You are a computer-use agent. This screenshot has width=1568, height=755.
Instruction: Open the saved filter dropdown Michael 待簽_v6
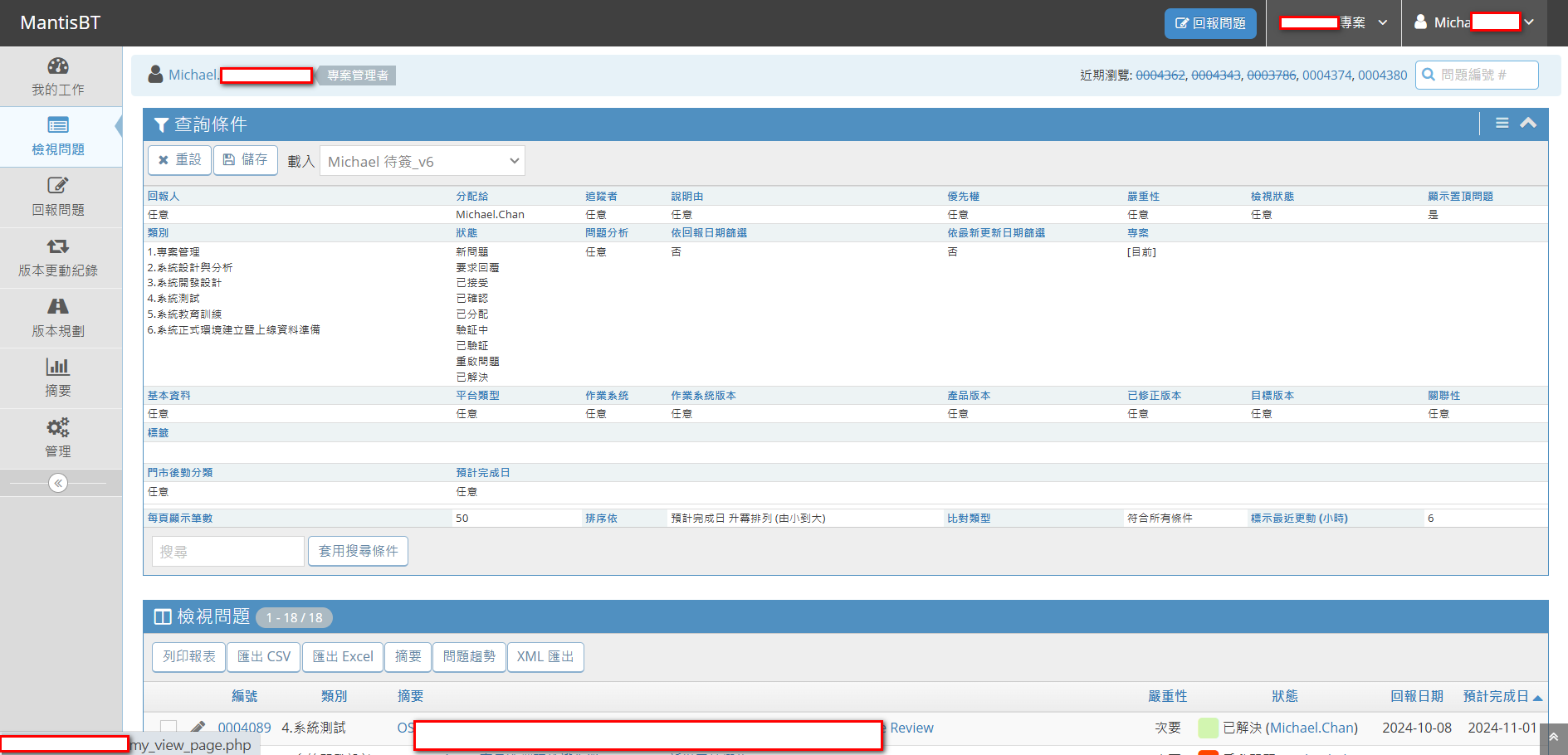click(423, 161)
